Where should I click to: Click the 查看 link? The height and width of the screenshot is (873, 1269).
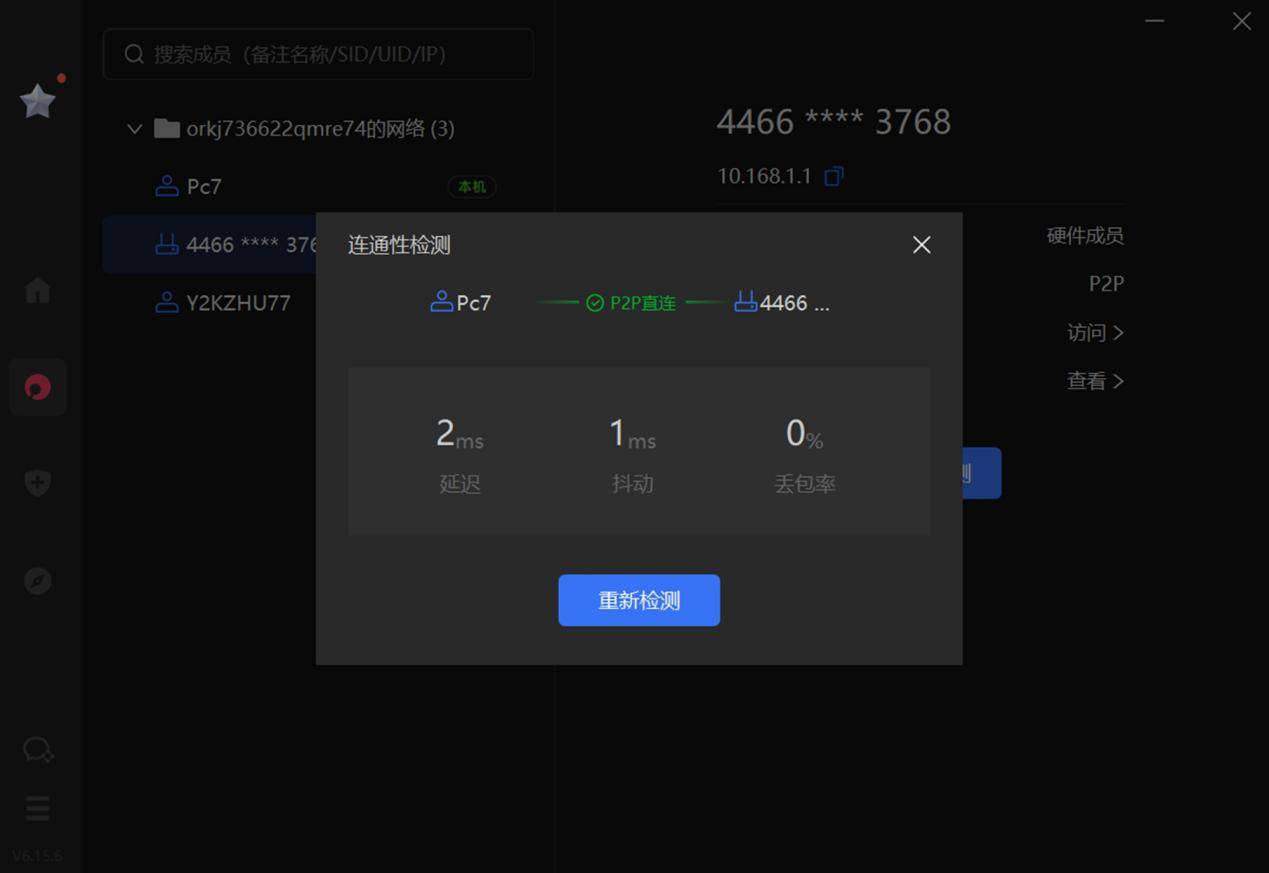click(x=1095, y=381)
